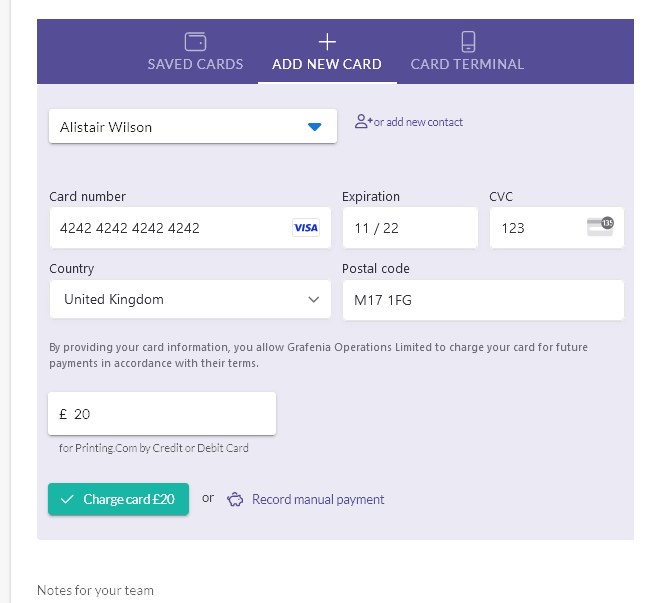Open the Alistair Wilson contact dropdown
Screen dimensions: 645x603
pos(193,126)
